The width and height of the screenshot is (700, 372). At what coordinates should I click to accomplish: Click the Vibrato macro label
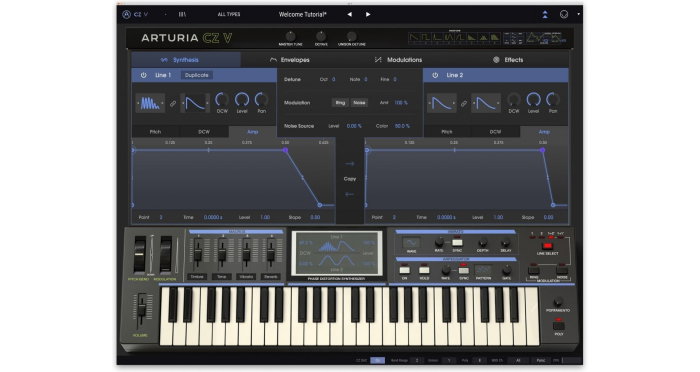[246, 277]
